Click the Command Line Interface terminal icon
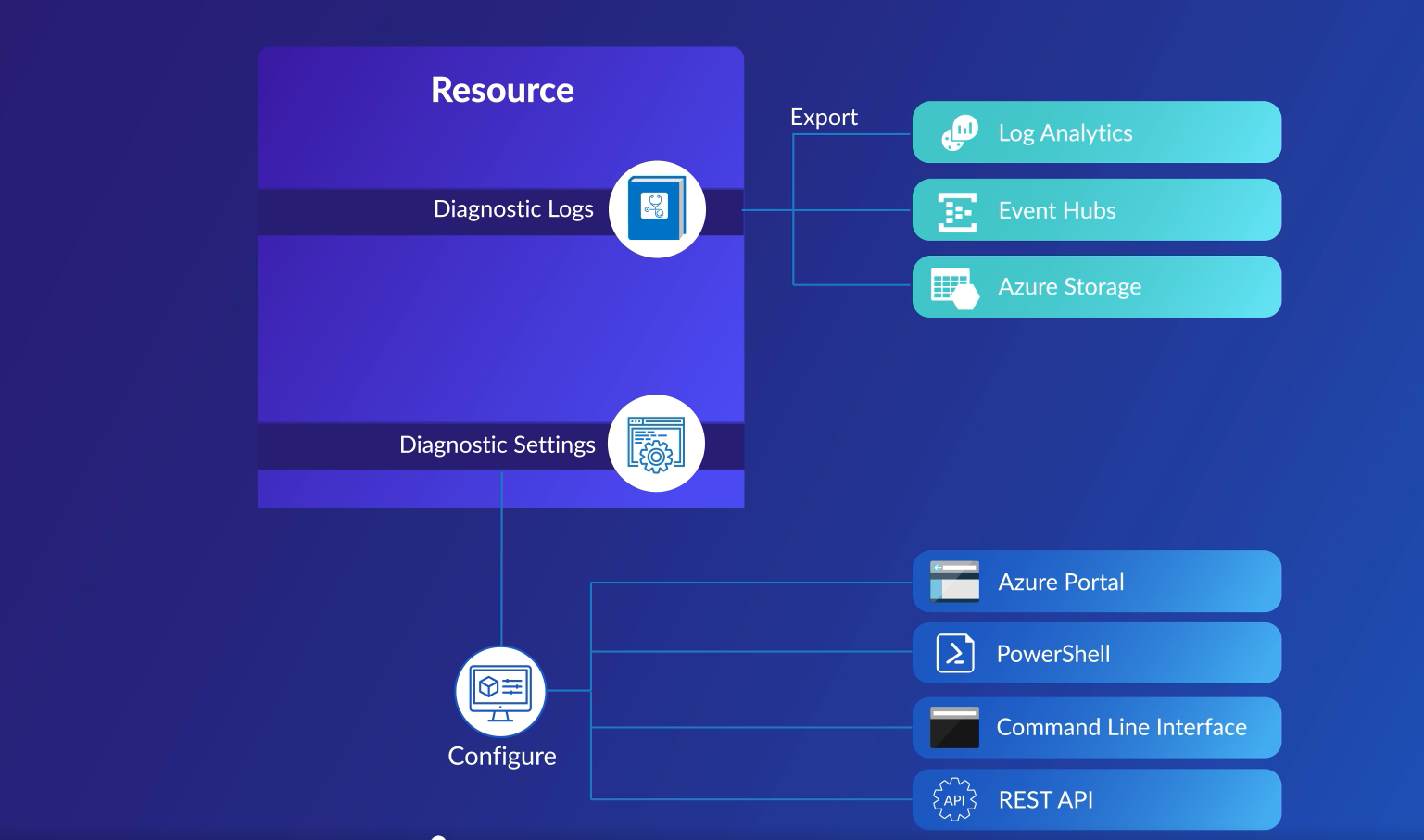1424x840 pixels. (x=955, y=727)
